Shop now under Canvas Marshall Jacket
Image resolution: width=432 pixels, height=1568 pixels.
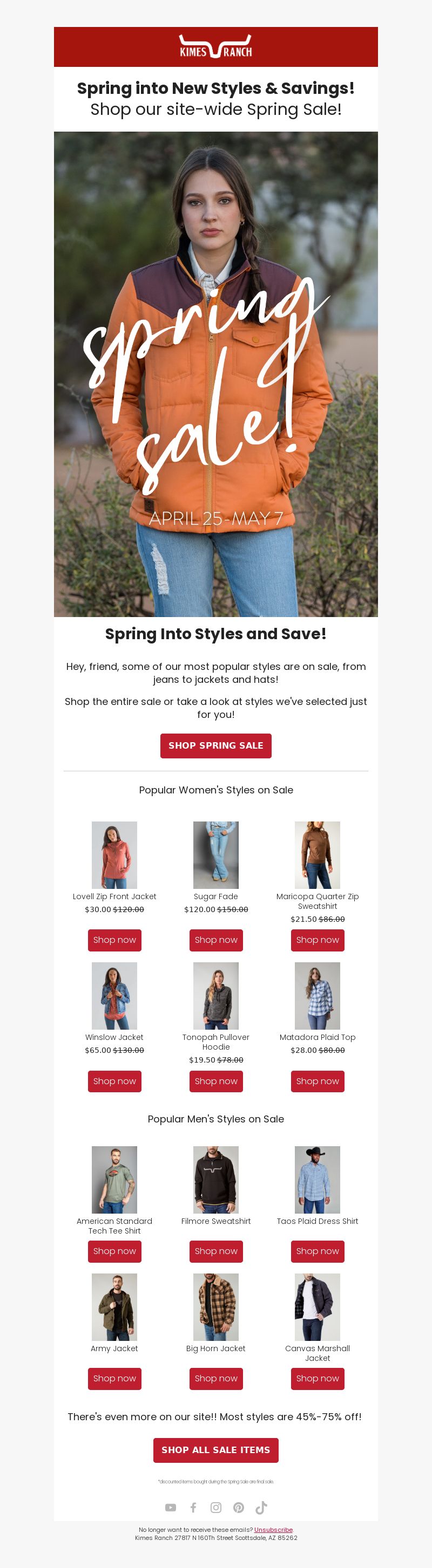point(318,1378)
